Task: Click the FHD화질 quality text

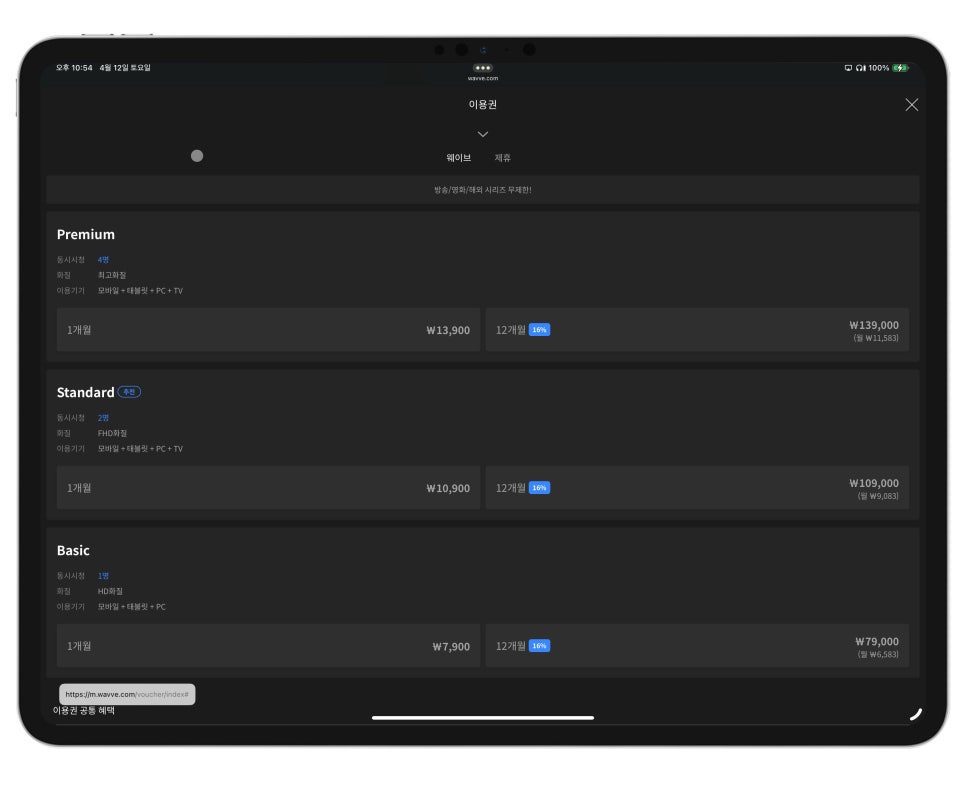Action: [112, 433]
